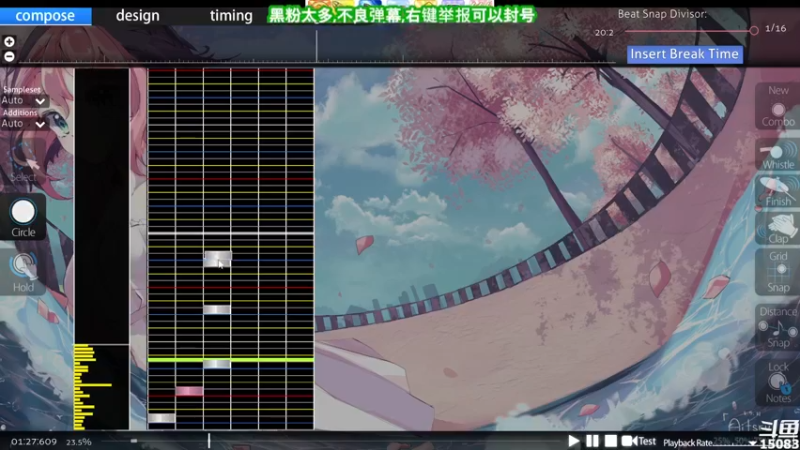The image size is (800, 450).
Task: Click the top timeline at center marker
Action: tap(316, 46)
